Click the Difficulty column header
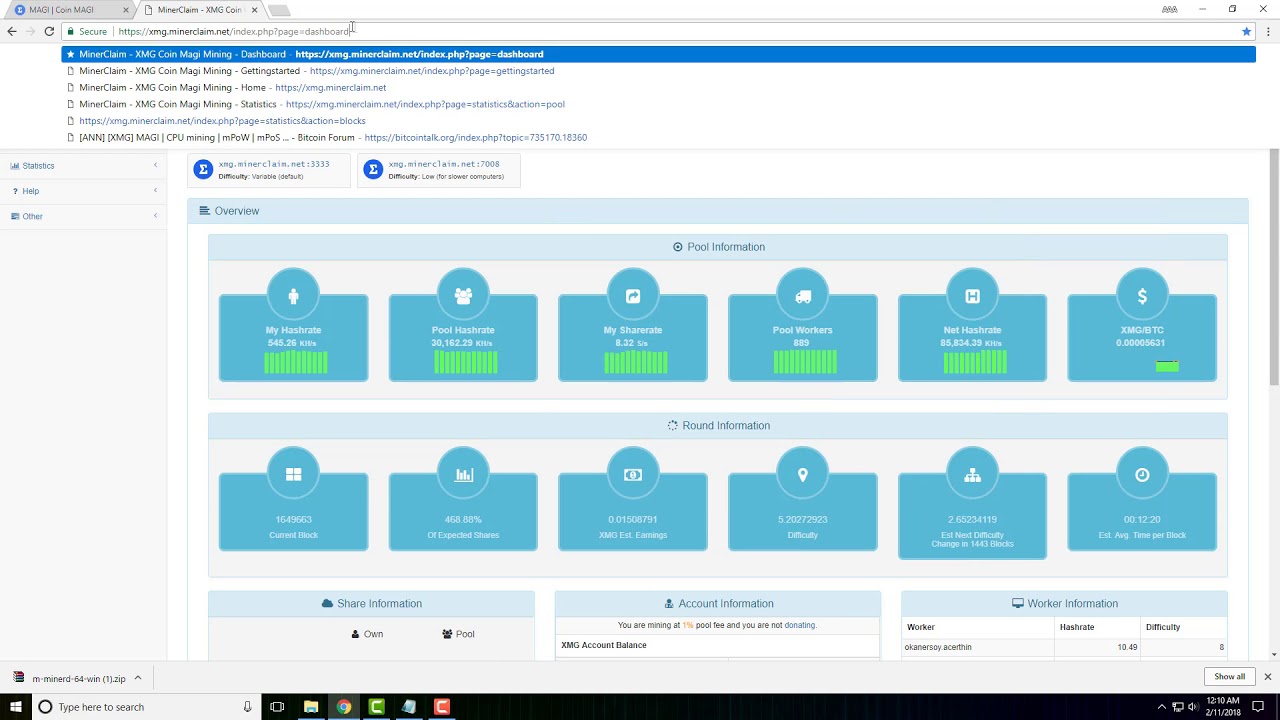Image resolution: width=1280 pixels, height=720 pixels. click(x=1163, y=627)
